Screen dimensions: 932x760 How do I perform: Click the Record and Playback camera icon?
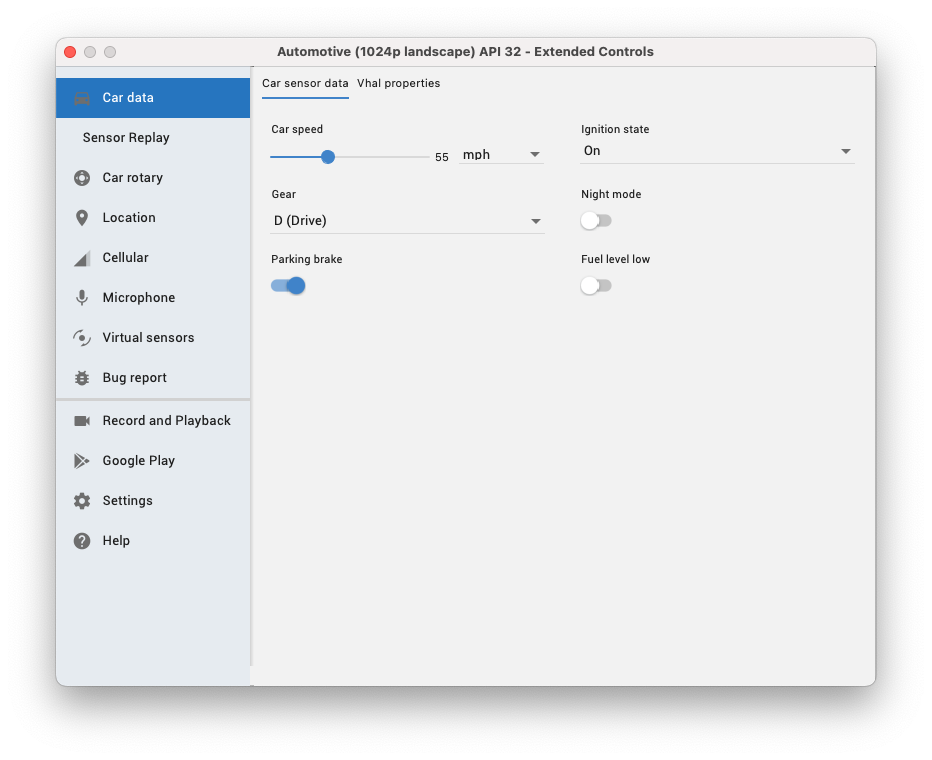[x=82, y=421]
